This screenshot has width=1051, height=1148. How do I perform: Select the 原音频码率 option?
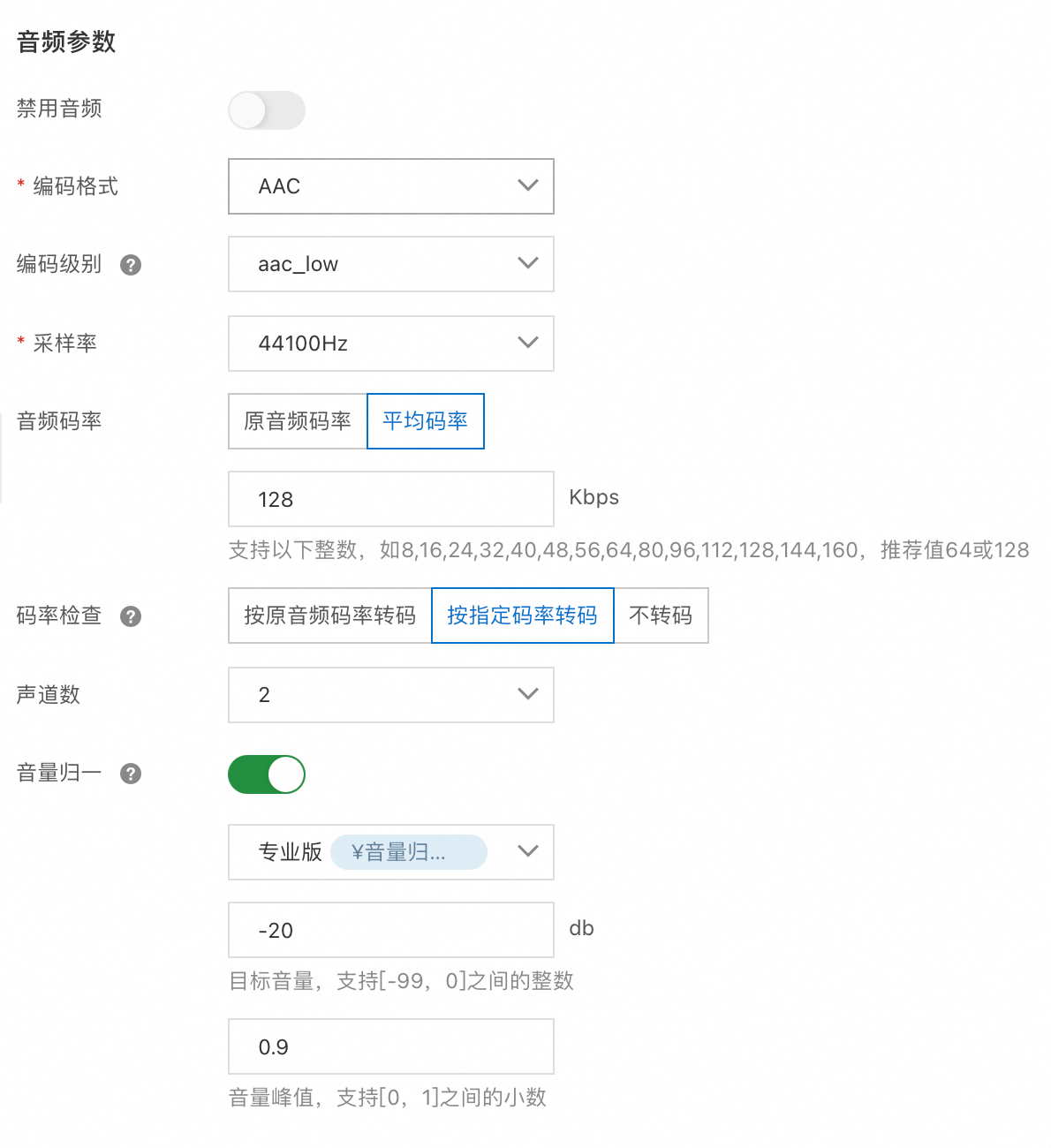(x=298, y=421)
